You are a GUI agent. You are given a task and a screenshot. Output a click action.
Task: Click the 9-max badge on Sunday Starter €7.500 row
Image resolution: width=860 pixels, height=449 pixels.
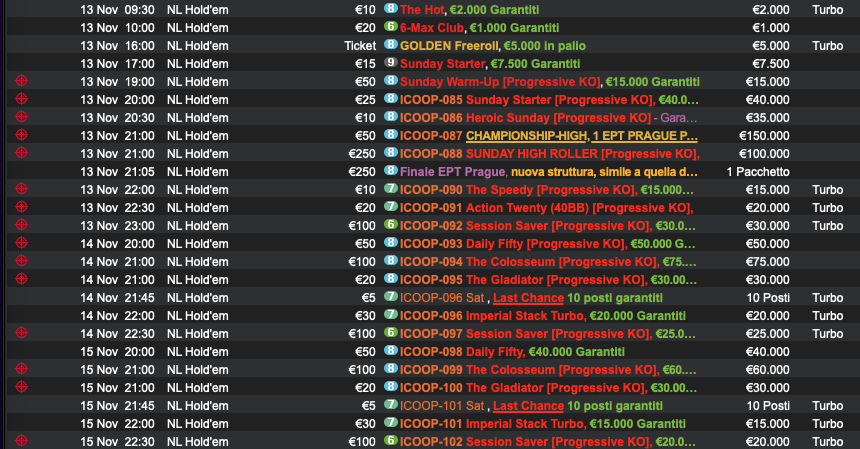point(391,62)
